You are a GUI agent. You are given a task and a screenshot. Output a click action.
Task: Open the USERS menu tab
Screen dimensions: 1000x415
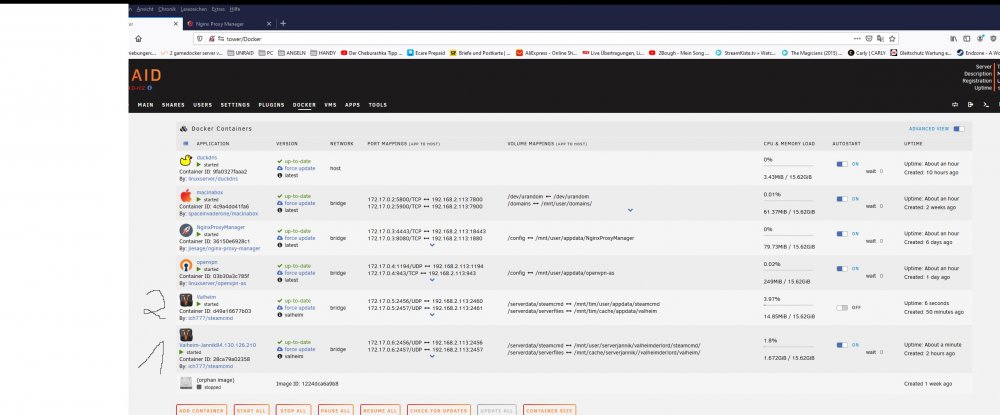[203, 105]
